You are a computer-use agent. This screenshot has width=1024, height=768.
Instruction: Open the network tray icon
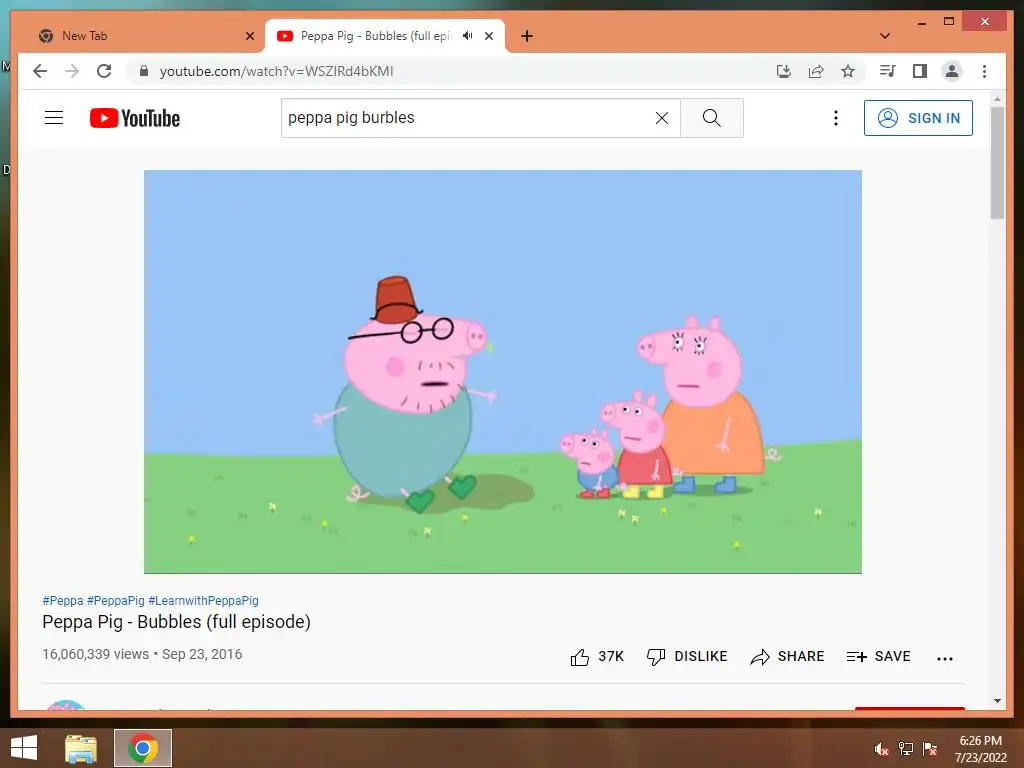click(906, 749)
